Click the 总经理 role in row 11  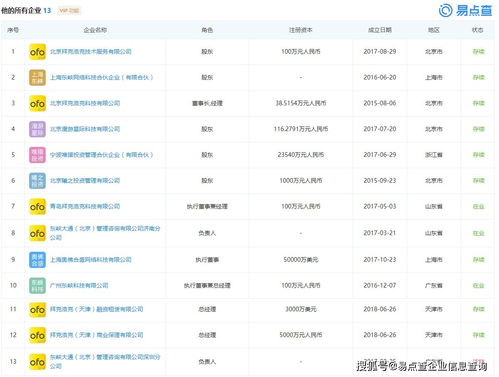point(207,309)
